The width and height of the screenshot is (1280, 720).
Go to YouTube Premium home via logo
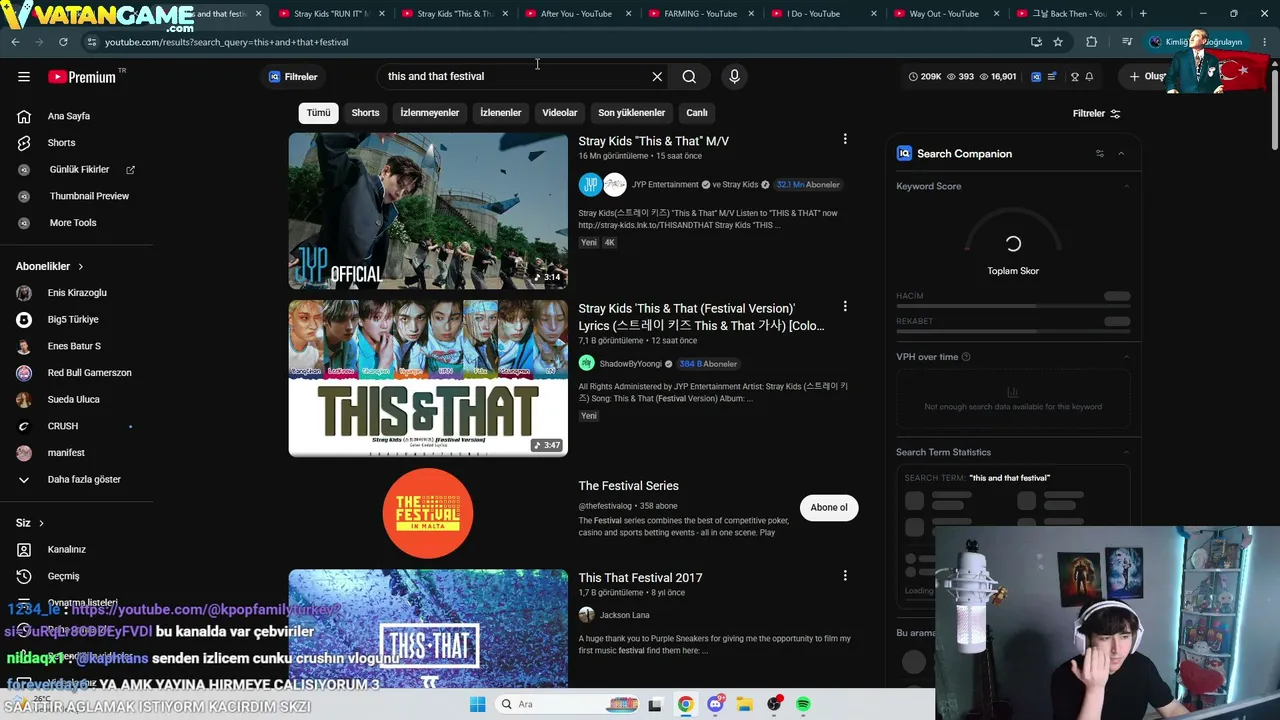(82, 77)
